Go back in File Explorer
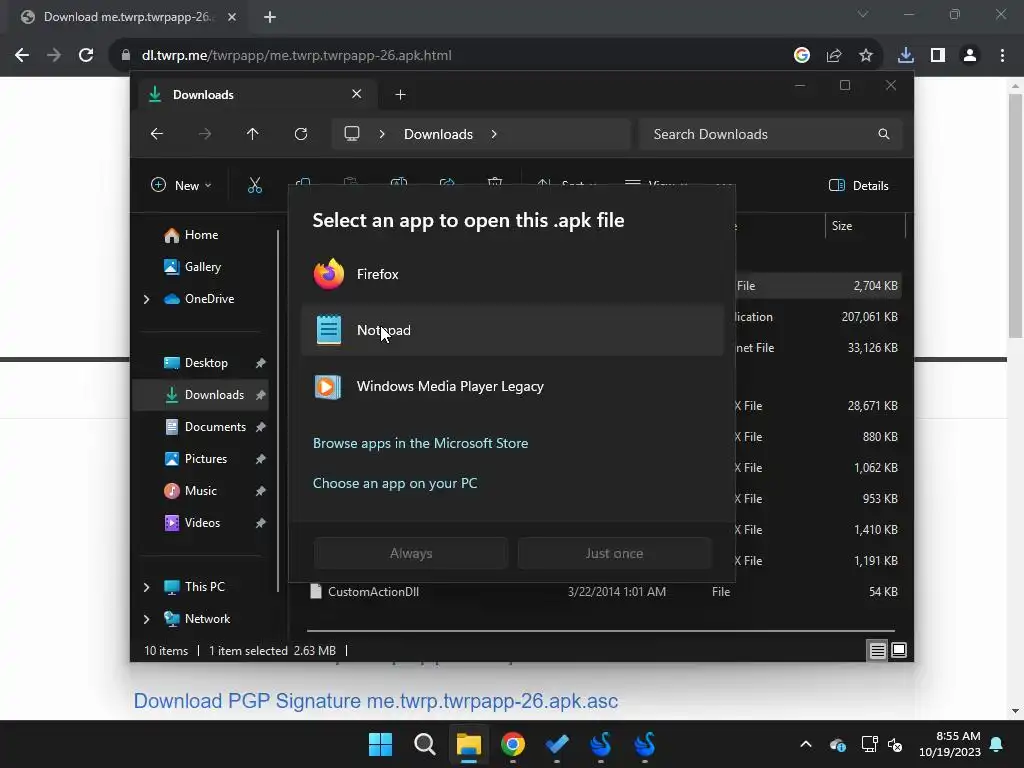Screen dimensions: 1024x768 (157, 134)
